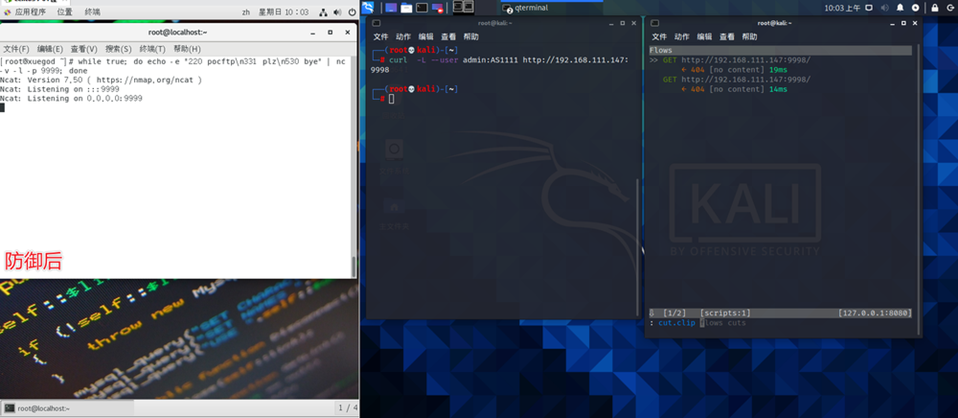The image size is (958, 418).
Task: Open 搜索(S) menu in root@localhost terminal
Action: click(x=119, y=49)
